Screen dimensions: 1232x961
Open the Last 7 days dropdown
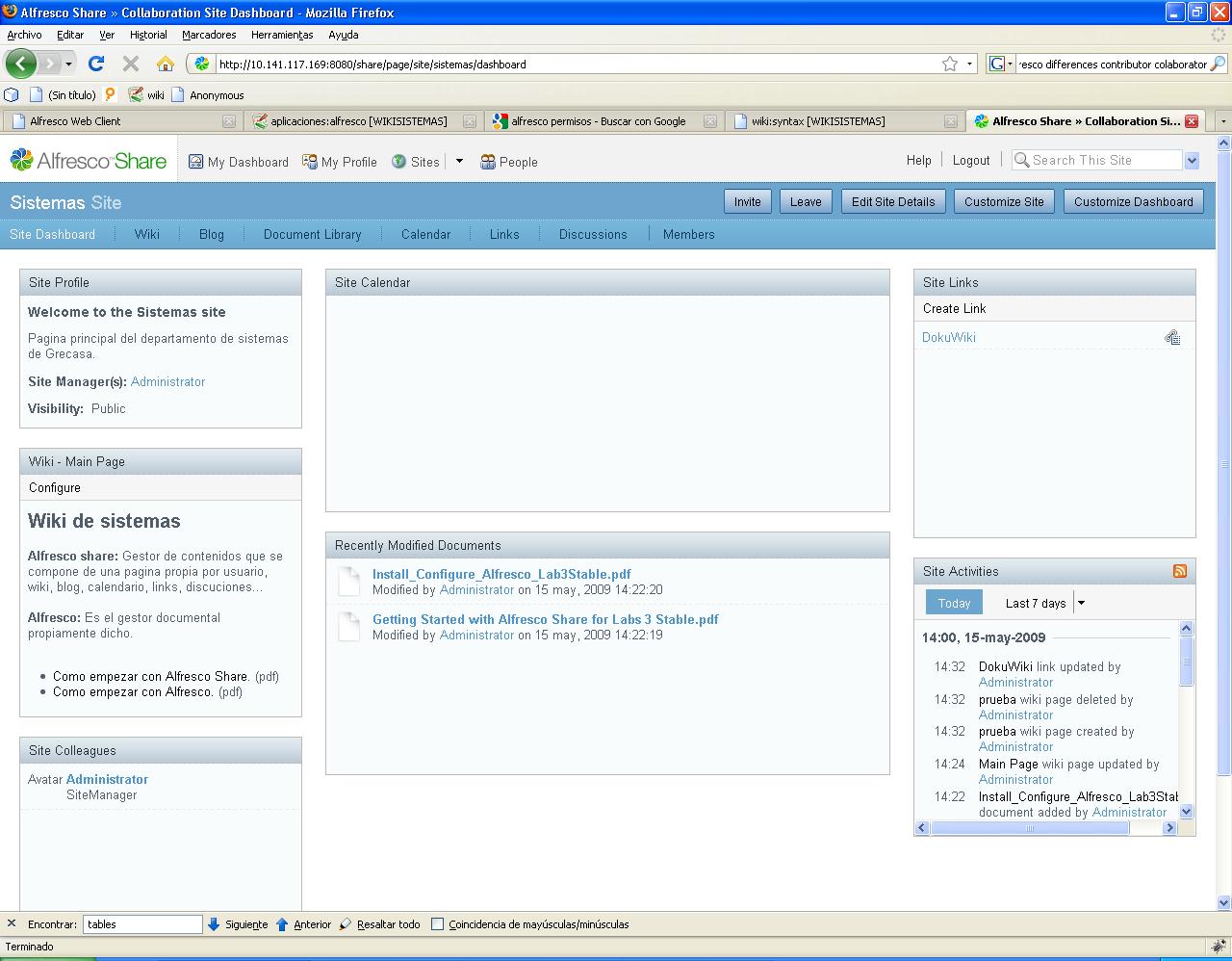(1081, 603)
